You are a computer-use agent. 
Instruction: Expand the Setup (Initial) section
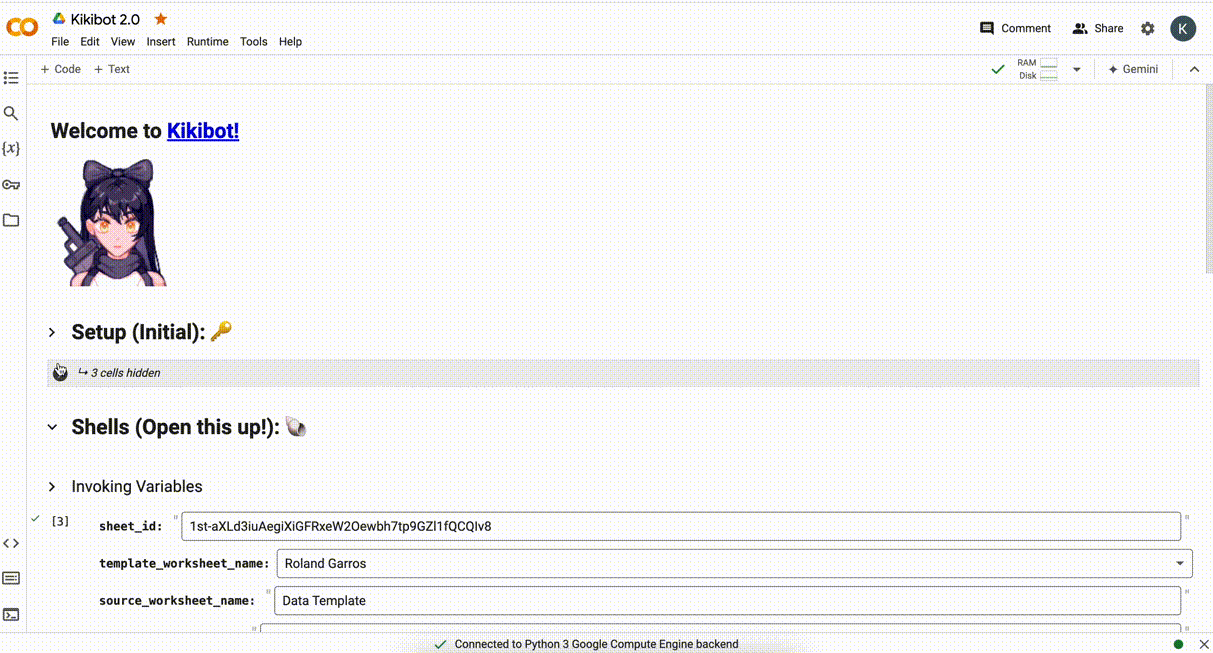coord(52,332)
